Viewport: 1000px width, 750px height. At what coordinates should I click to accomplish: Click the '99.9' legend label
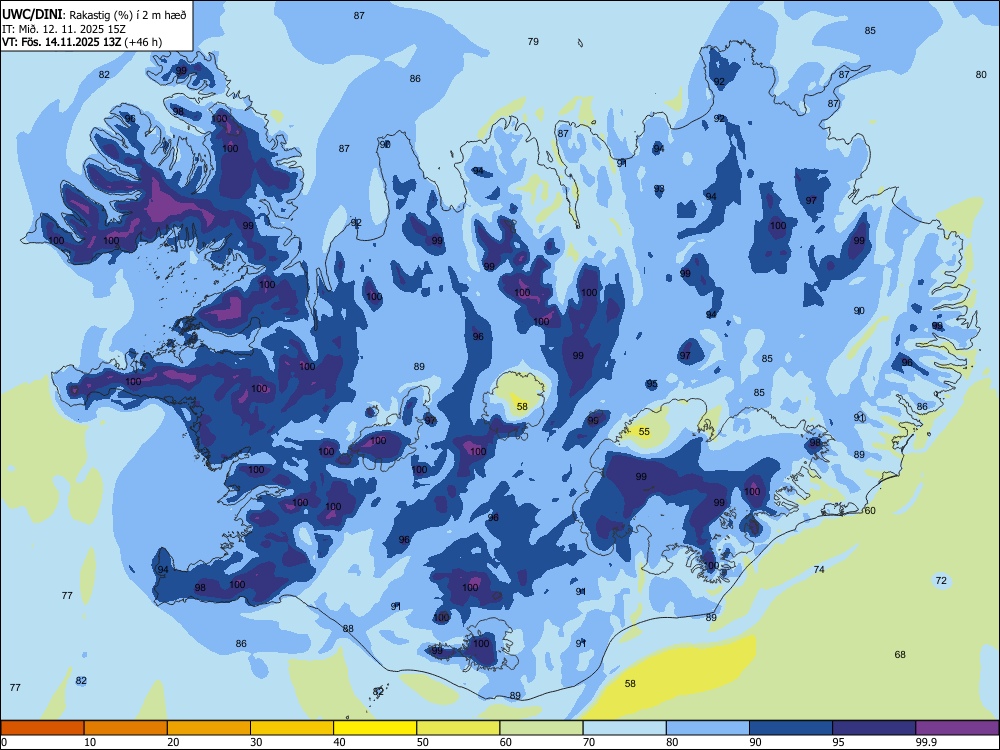coord(927,742)
